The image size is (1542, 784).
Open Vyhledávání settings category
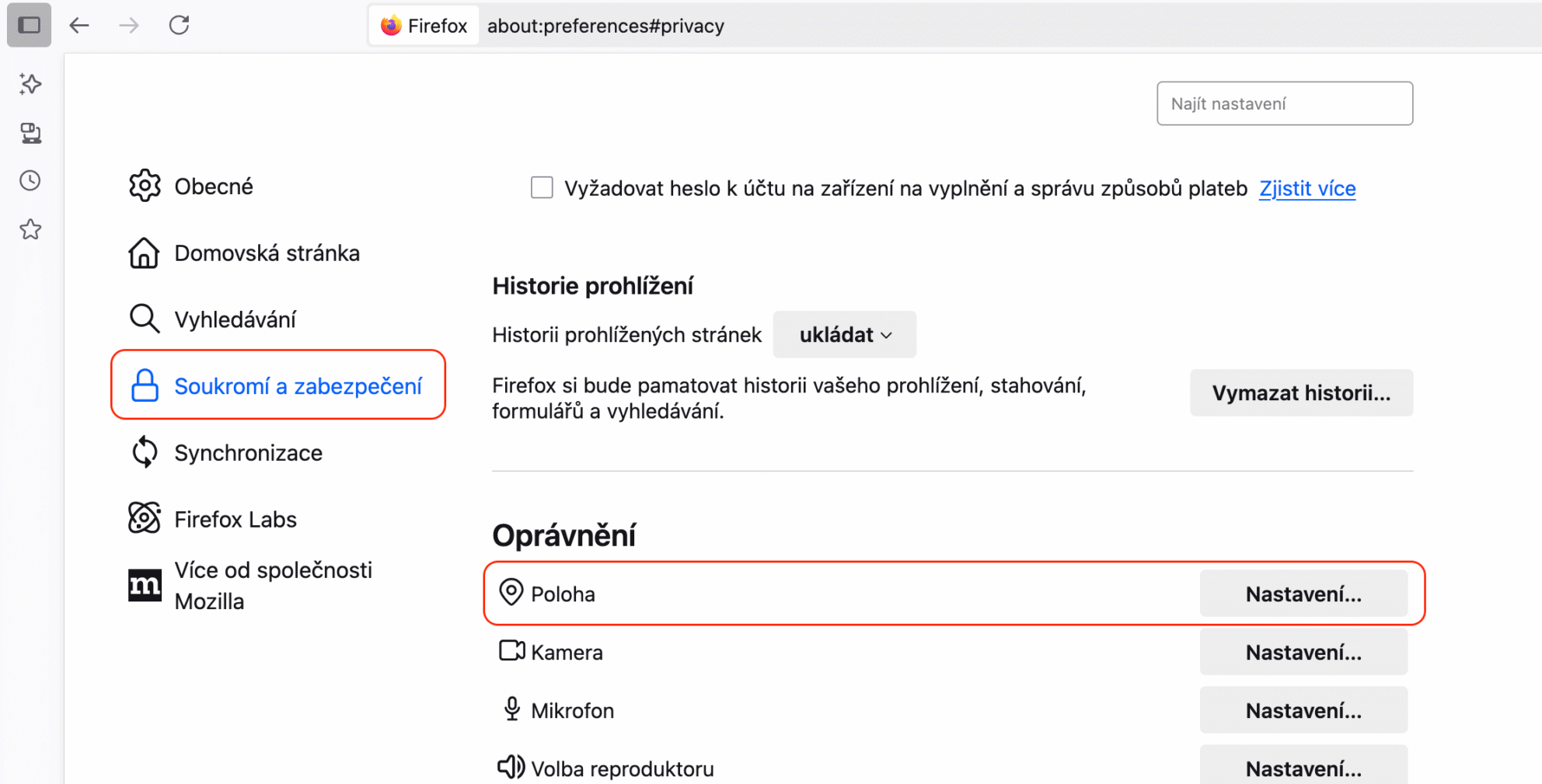coord(234,319)
